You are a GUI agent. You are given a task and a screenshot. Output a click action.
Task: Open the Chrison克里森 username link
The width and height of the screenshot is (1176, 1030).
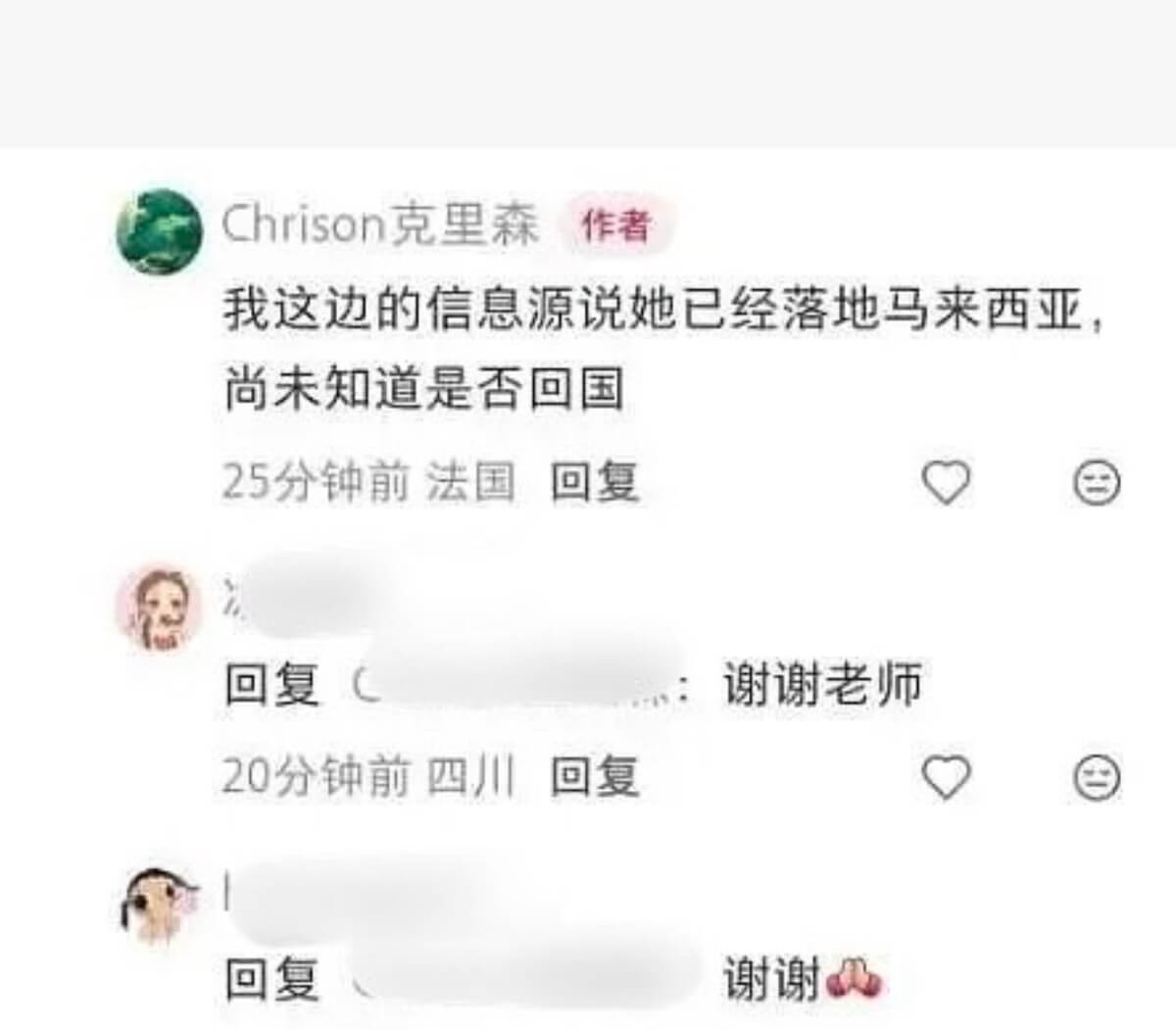[380, 224]
